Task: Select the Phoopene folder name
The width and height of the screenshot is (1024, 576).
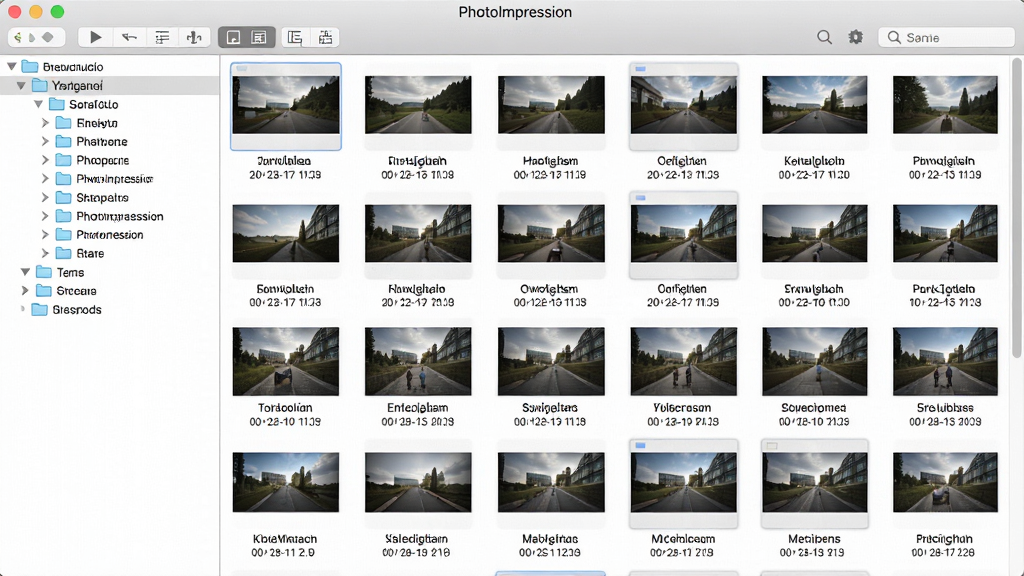Action: pos(103,160)
